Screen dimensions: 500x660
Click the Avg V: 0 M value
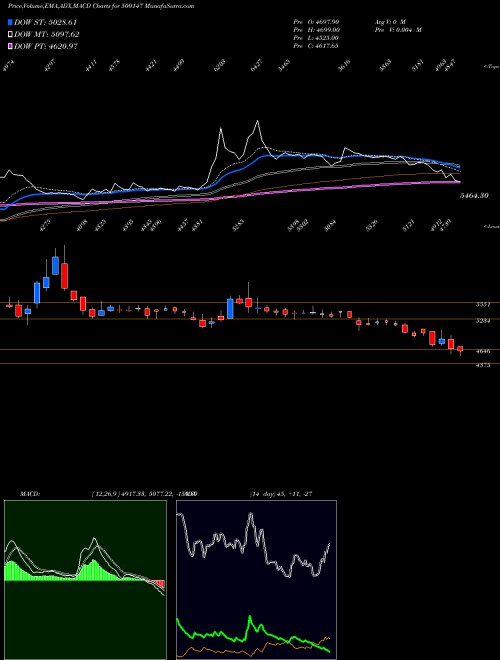pos(390,21)
